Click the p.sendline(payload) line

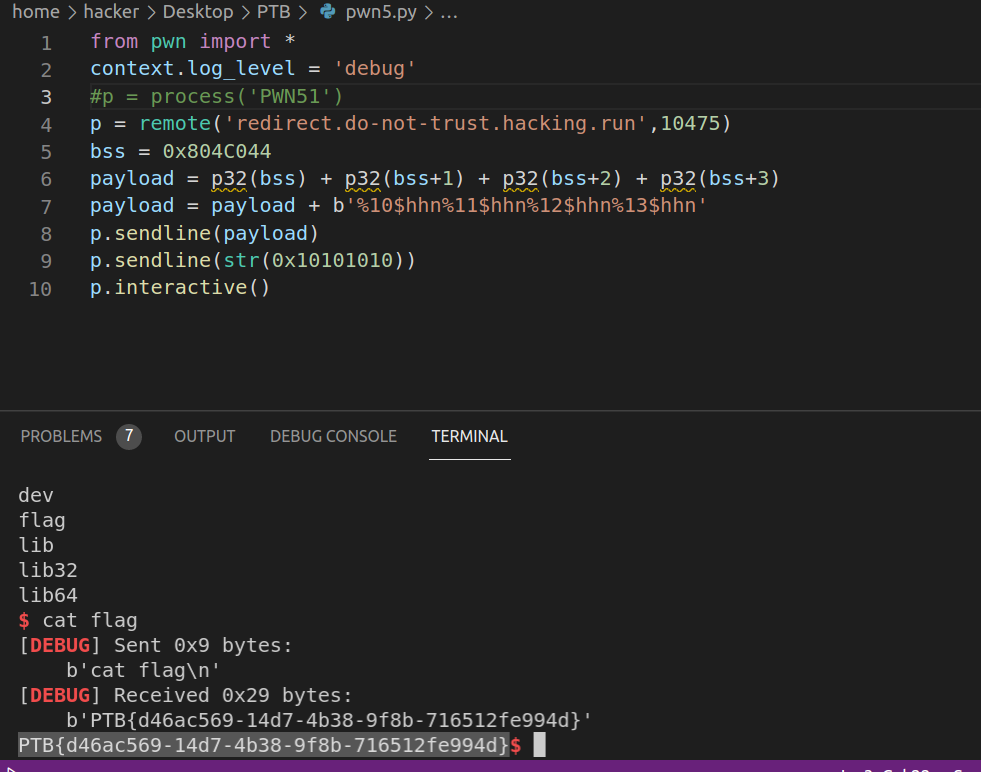pos(205,233)
